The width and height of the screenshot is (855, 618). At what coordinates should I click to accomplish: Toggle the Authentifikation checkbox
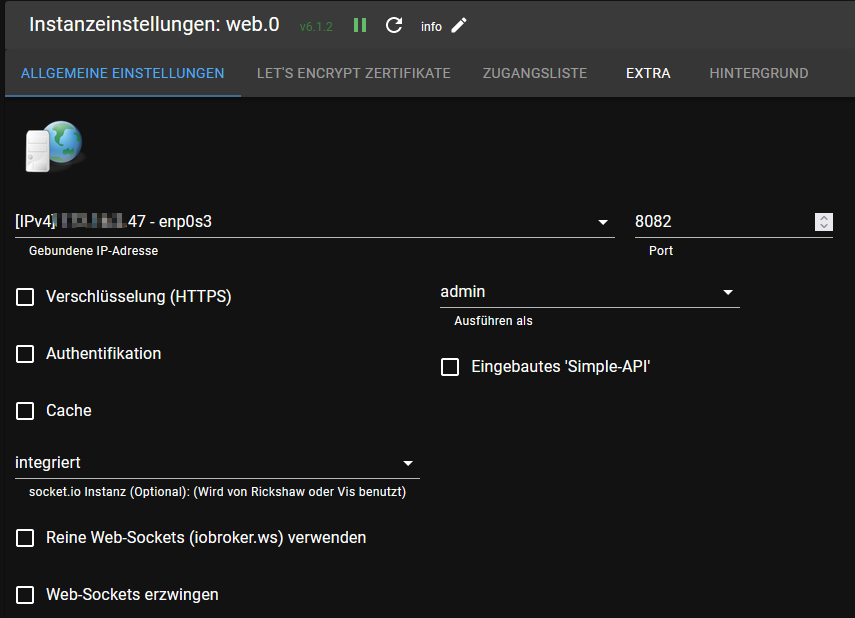(x=25, y=354)
